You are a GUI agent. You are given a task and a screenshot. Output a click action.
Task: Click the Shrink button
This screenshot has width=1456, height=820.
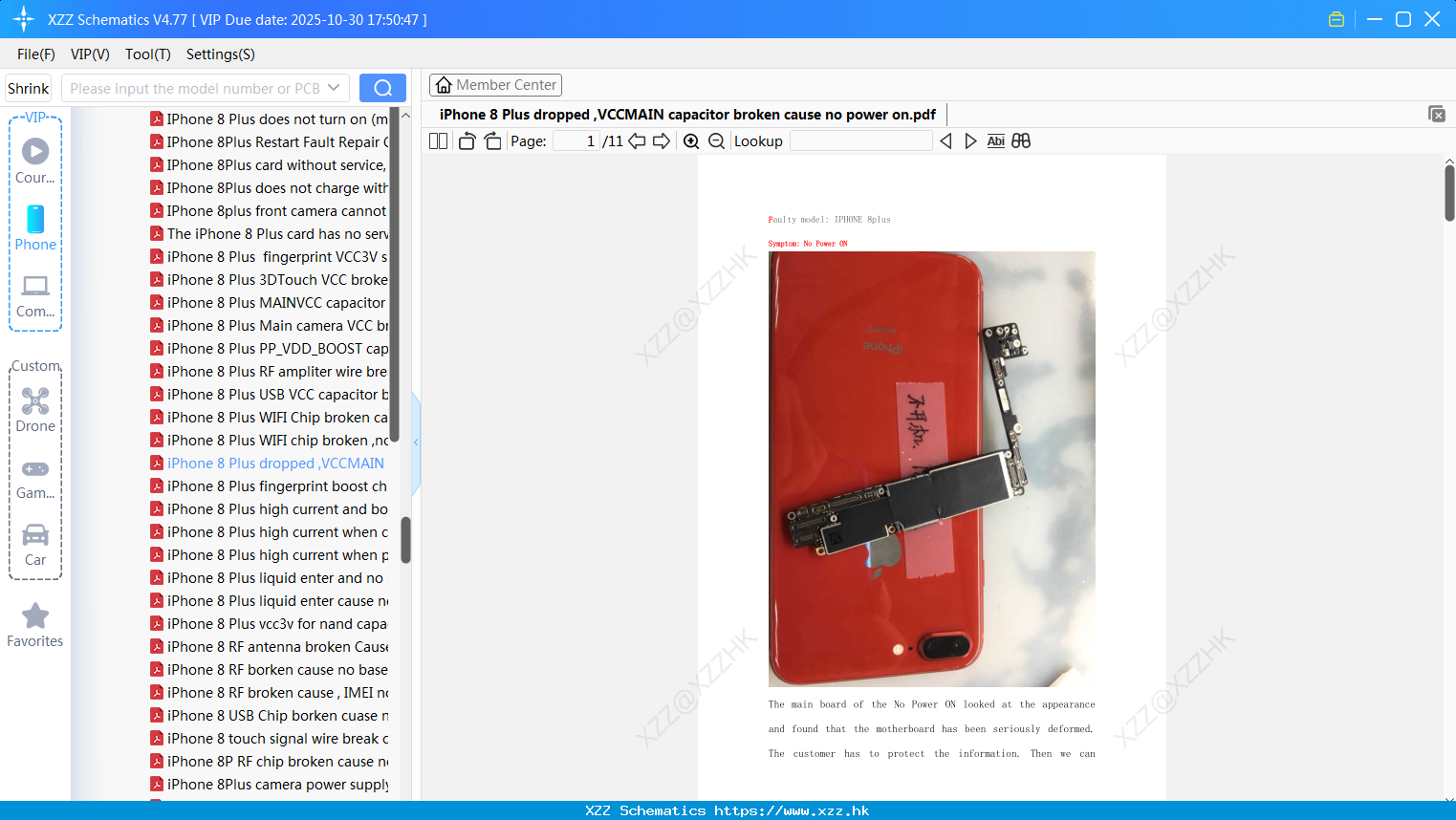tap(29, 88)
